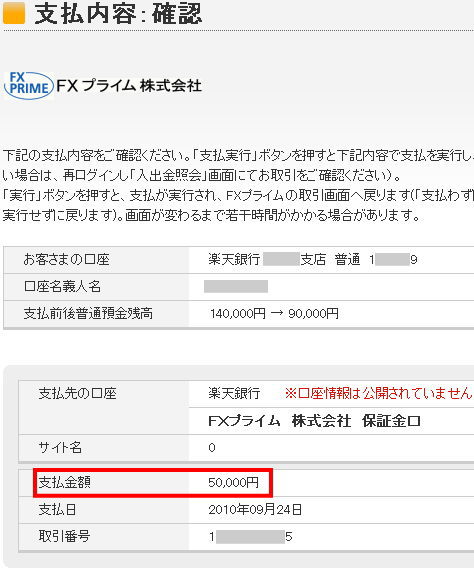
Task: Select the page heading 支払内容:確認
Action: (118, 14)
